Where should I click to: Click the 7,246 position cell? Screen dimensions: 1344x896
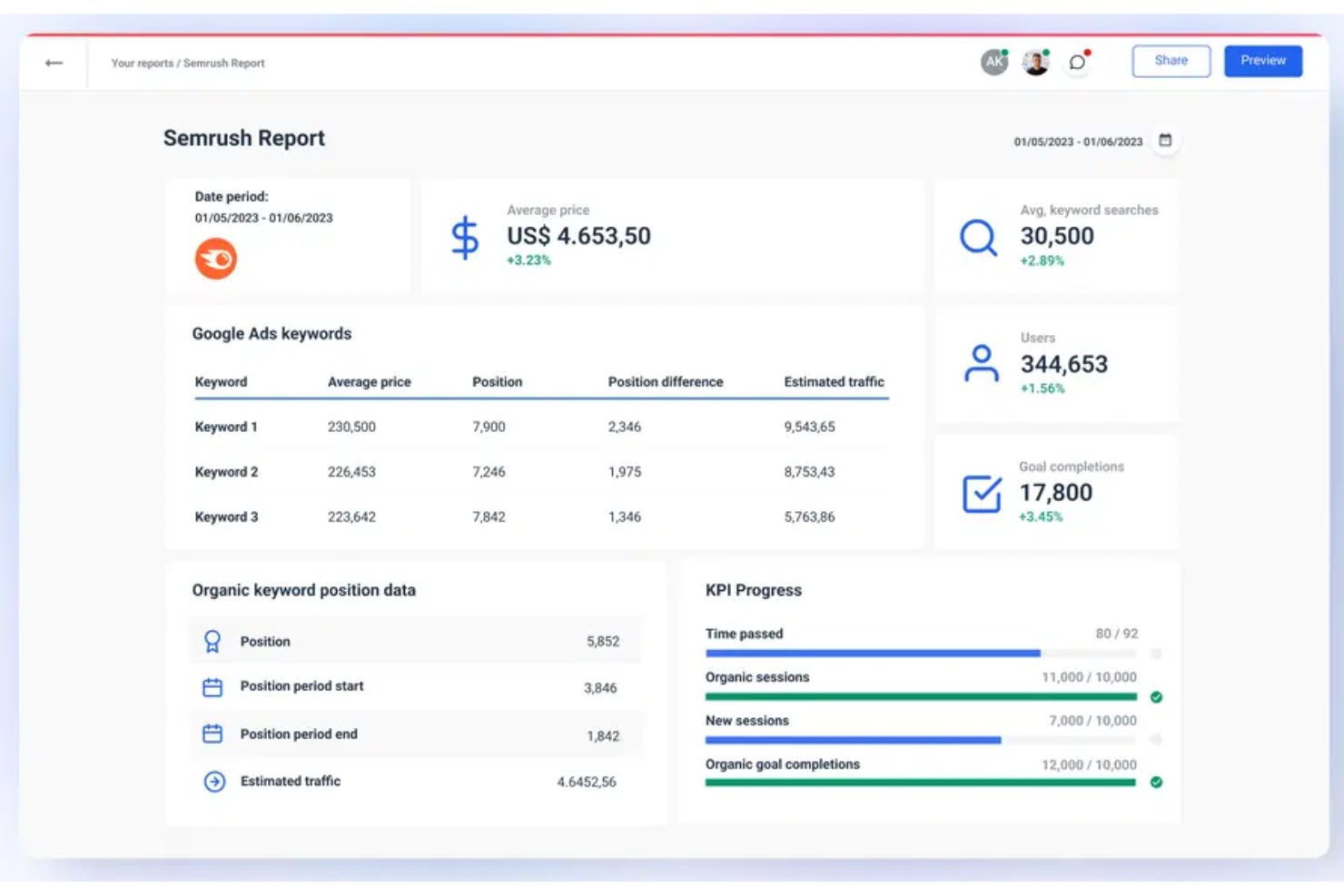[489, 472]
